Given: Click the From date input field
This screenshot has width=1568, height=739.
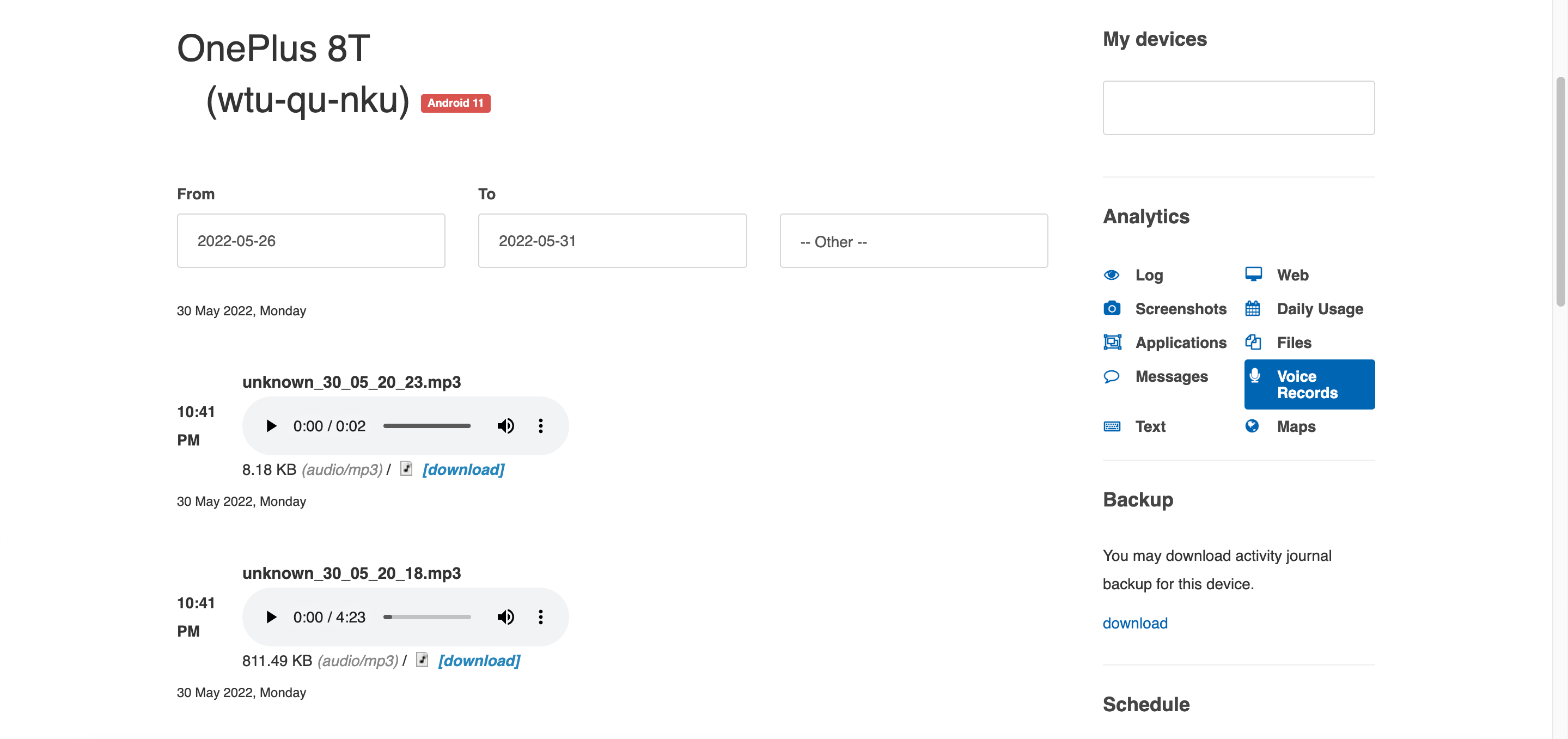Looking at the screenshot, I should click(311, 240).
